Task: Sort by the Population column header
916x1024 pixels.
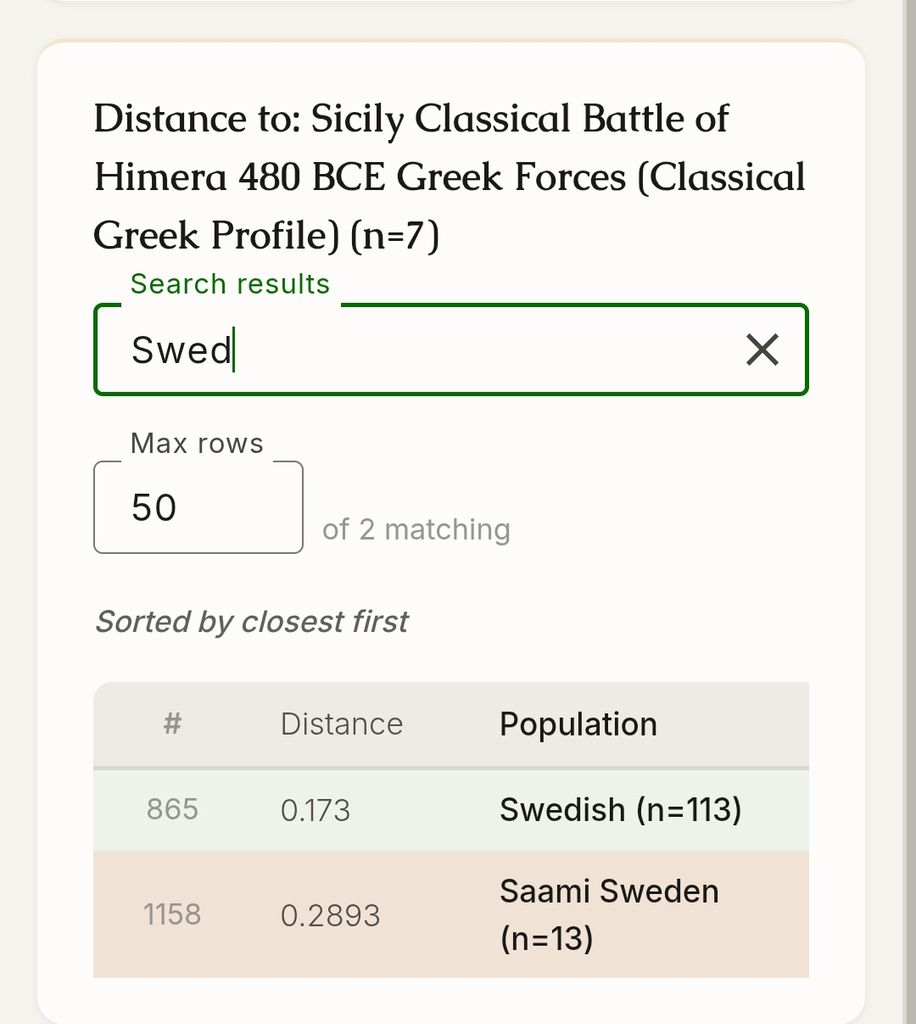Action: (x=578, y=724)
